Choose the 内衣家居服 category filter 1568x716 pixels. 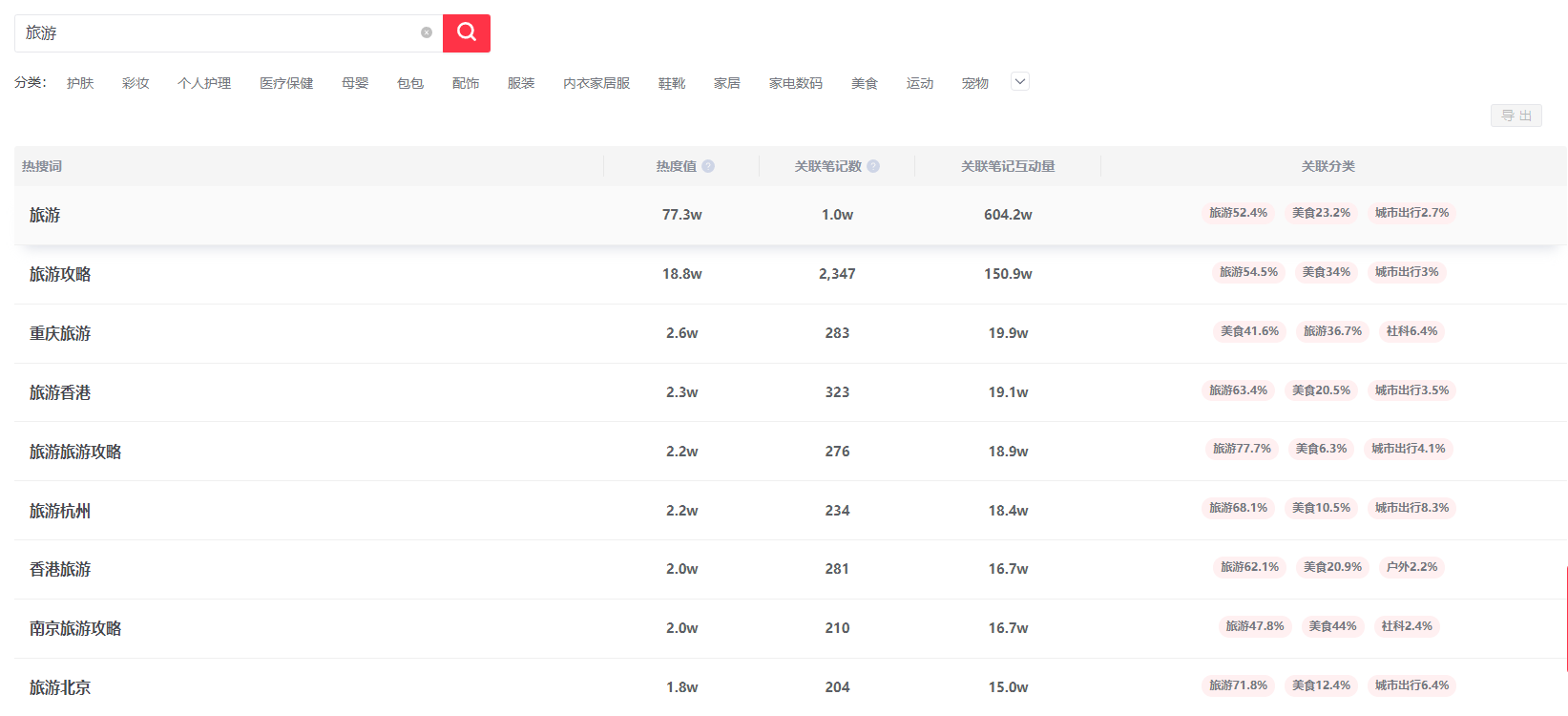tap(596, 83)
